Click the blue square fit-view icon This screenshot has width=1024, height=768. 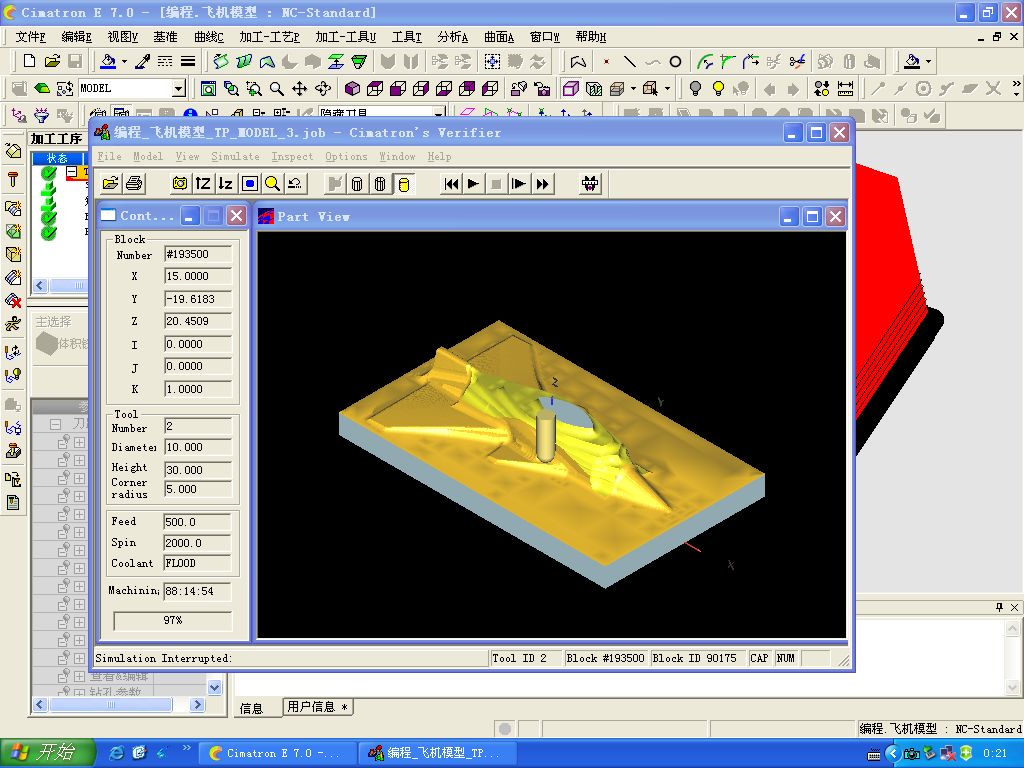tap(249, 184)
